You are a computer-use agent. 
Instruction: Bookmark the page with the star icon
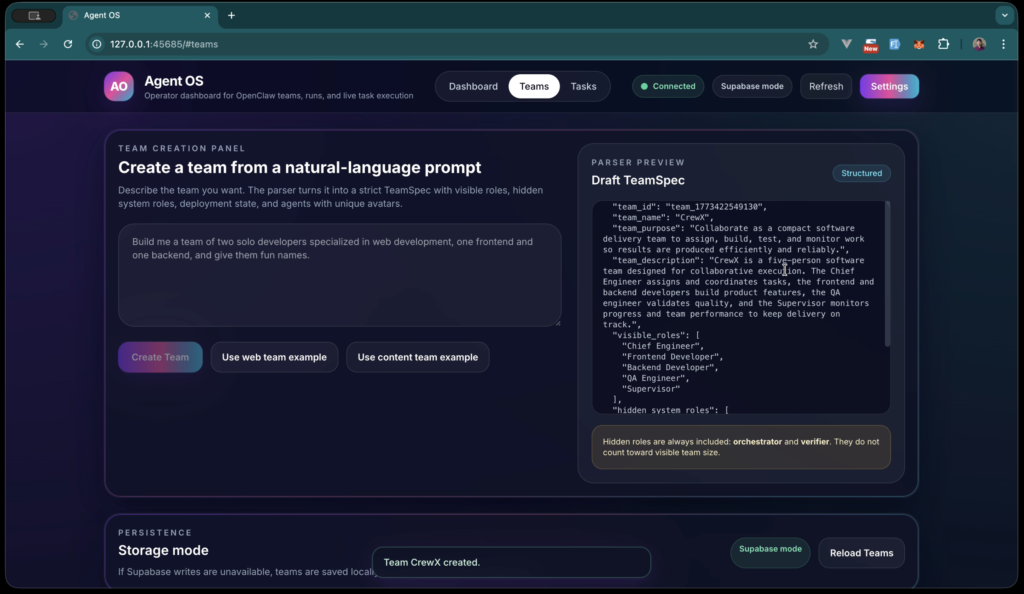[813, 44]
